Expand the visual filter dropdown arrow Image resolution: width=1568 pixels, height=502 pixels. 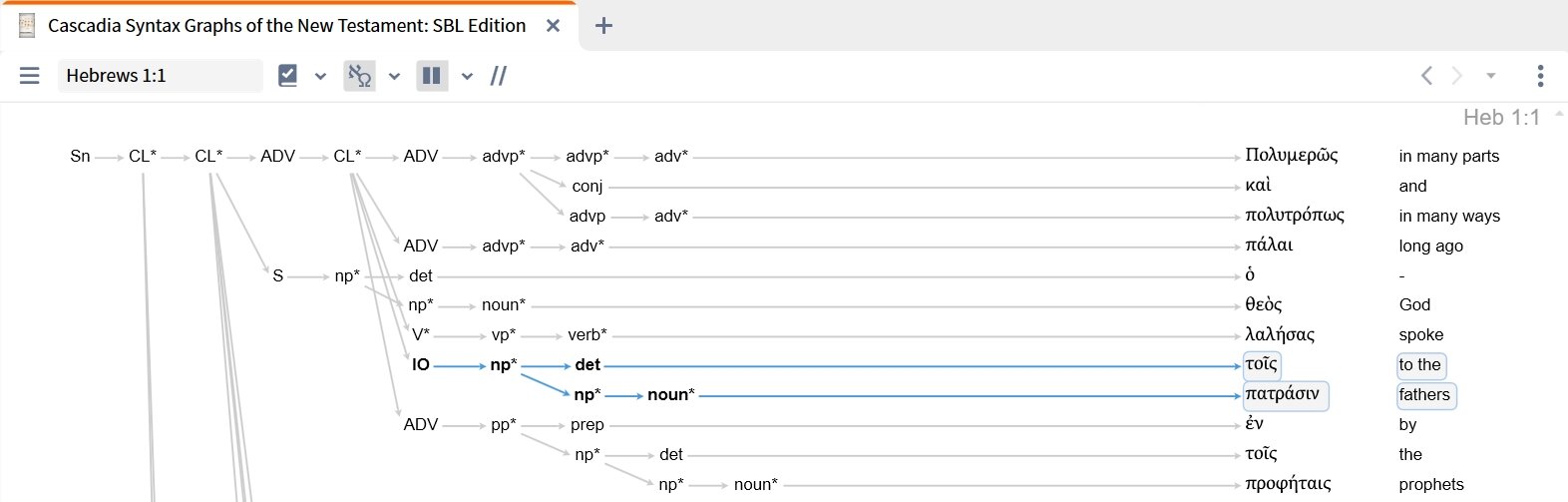click(x=320, y=76)
